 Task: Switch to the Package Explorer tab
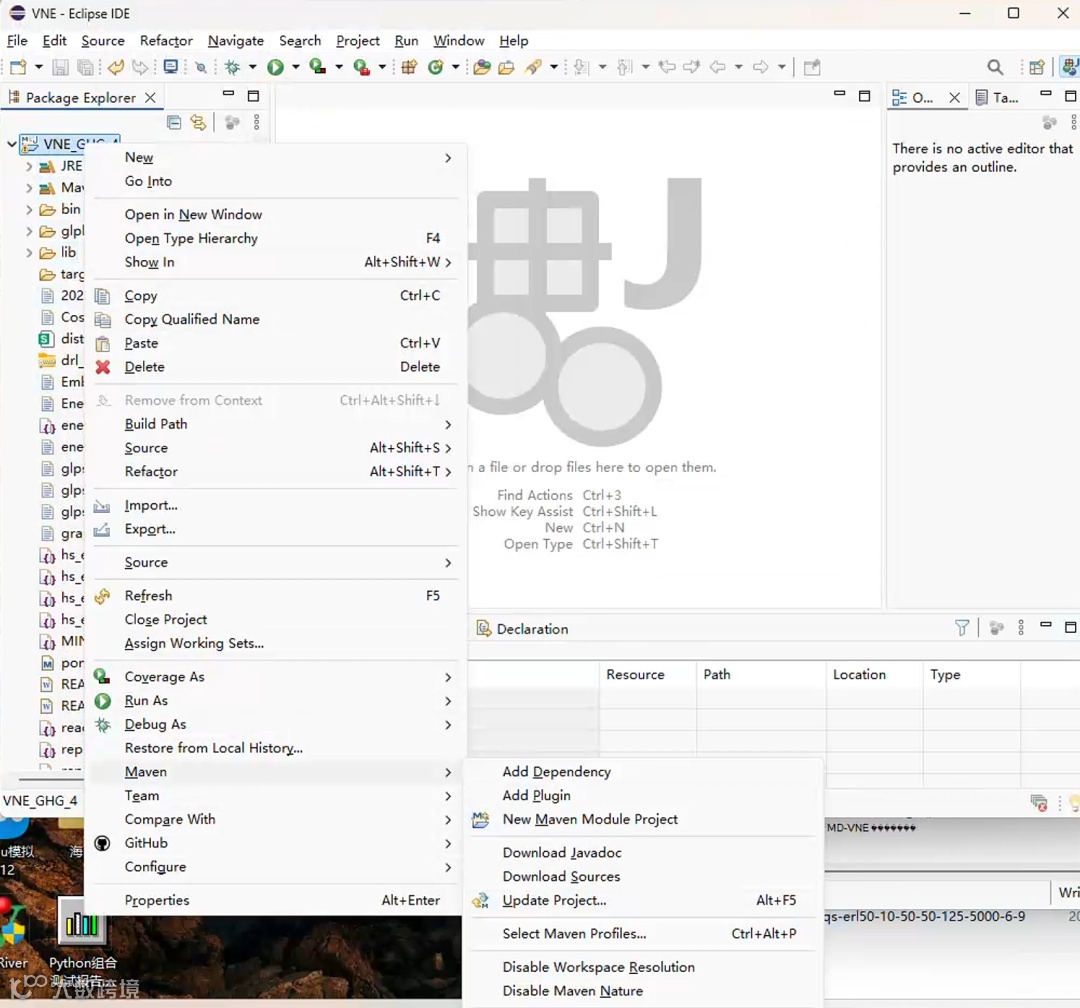click(81, 98)
